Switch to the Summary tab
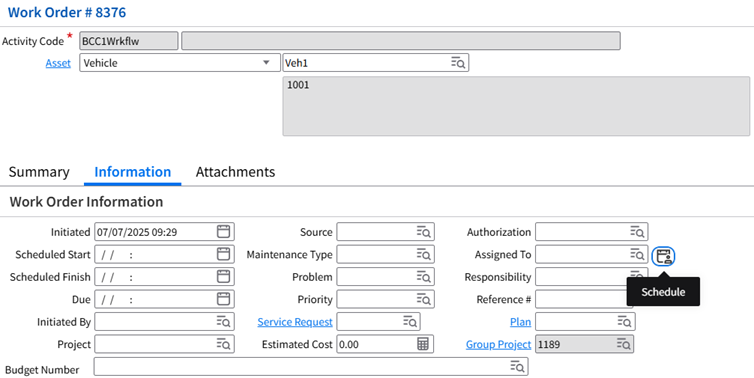The height and width of the screenshot is (378, 754). [x=39, y=172]
